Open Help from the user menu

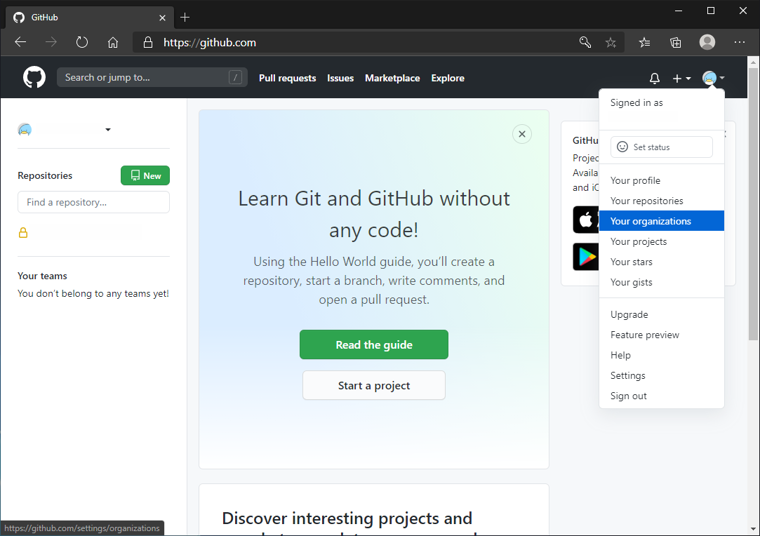click(x=661, y=355)
